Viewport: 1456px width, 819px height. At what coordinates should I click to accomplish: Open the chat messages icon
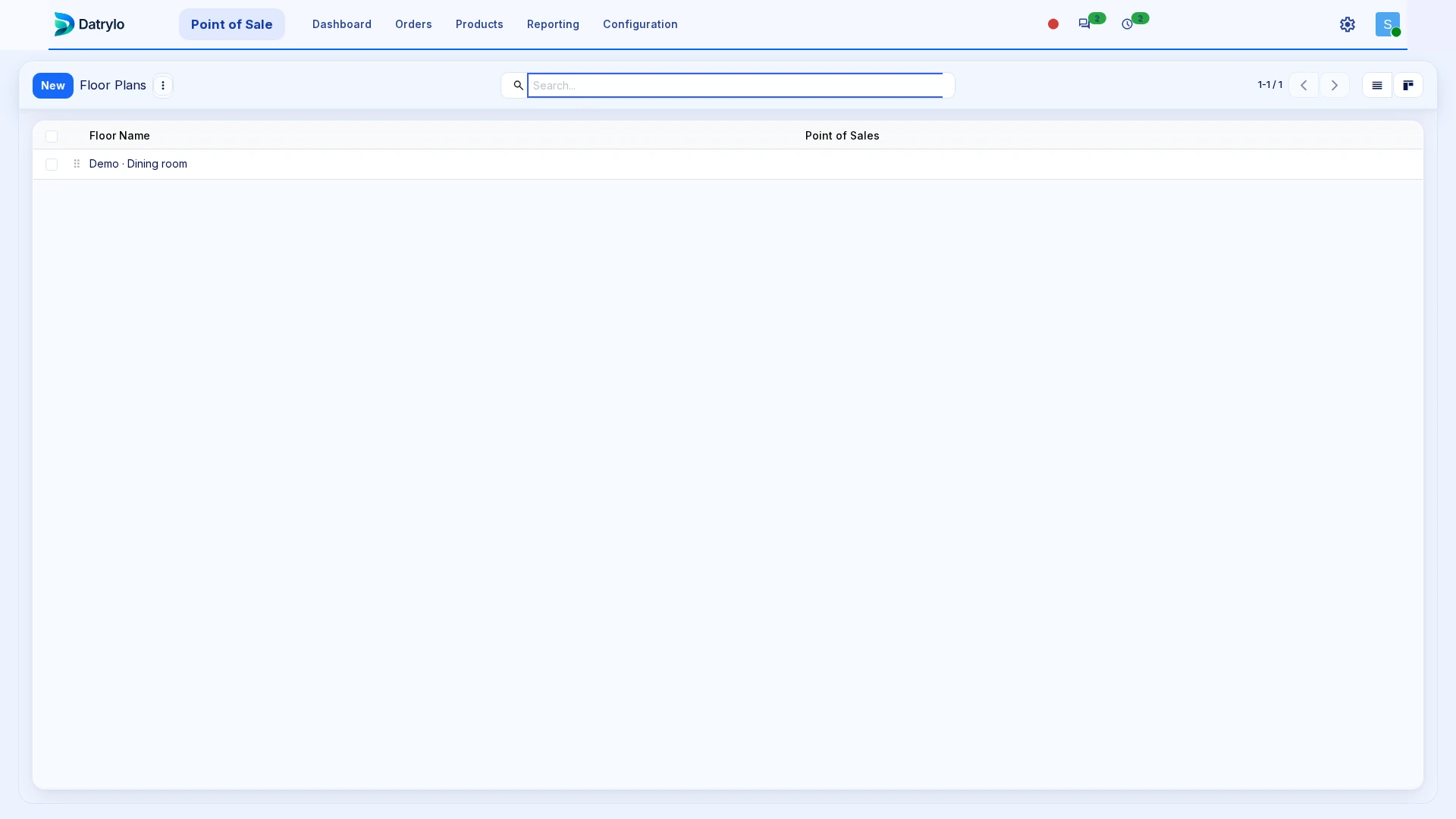[x=1084, y=24]
